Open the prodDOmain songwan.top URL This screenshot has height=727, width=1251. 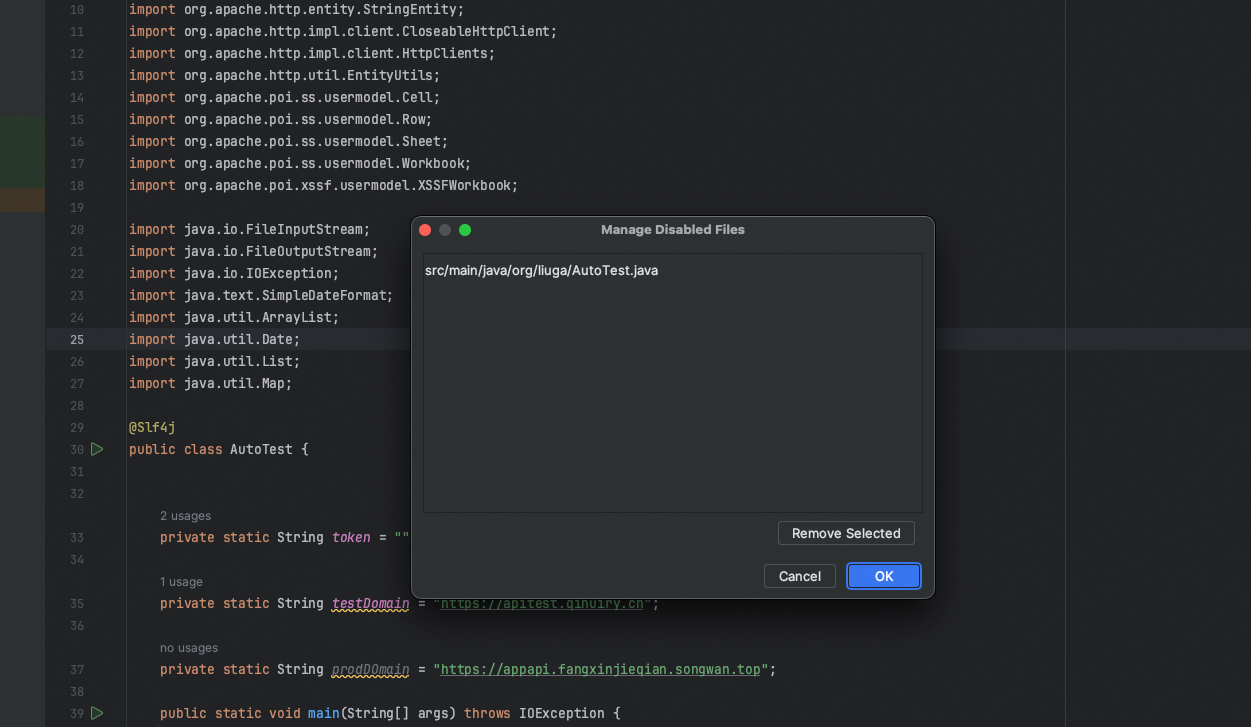tap(601, 669)
